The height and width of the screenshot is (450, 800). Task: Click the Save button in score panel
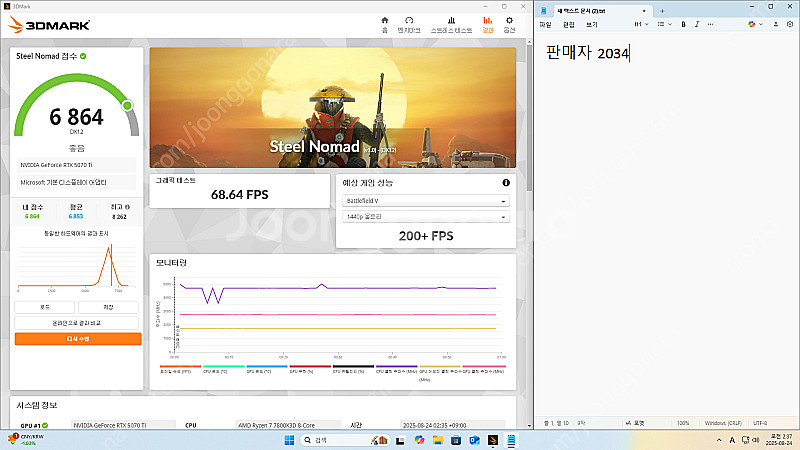coord(108,307)
